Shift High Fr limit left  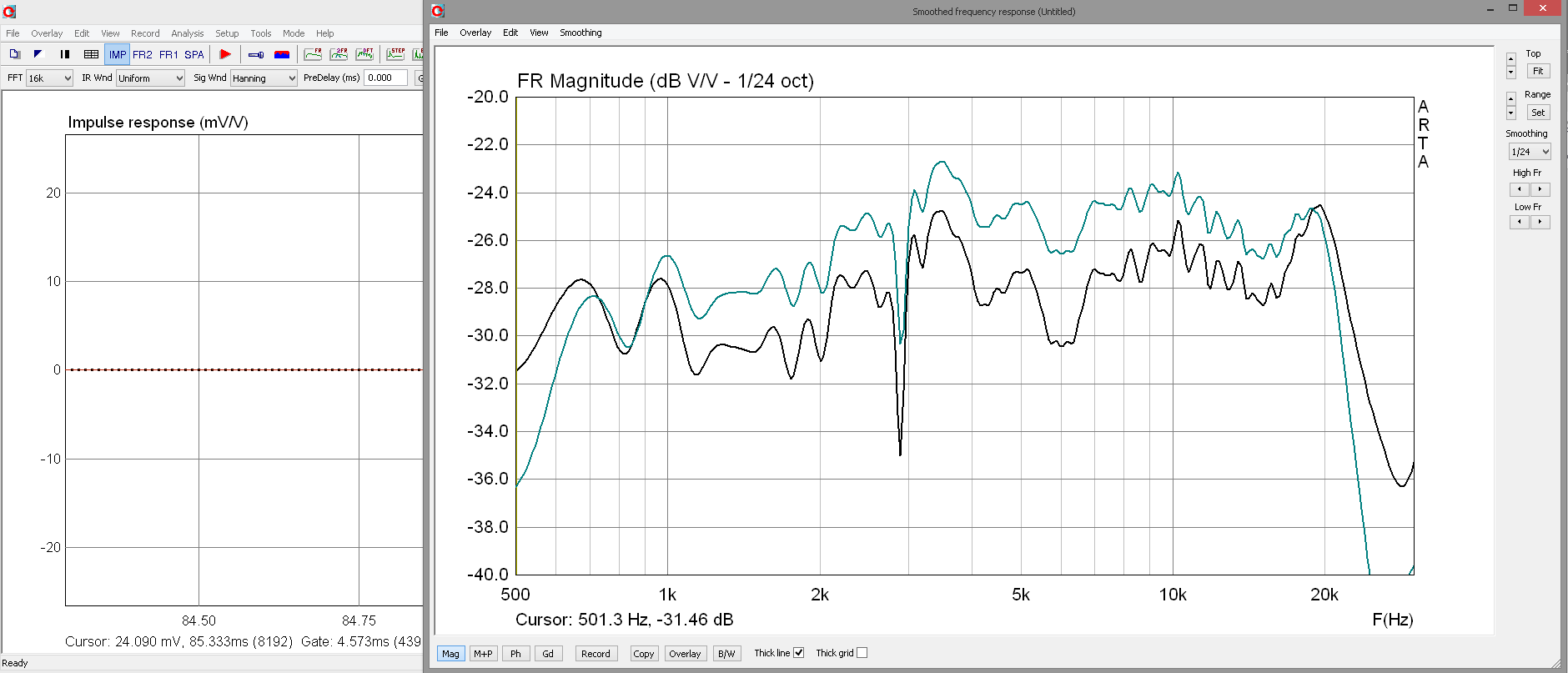click(1520, 189)
